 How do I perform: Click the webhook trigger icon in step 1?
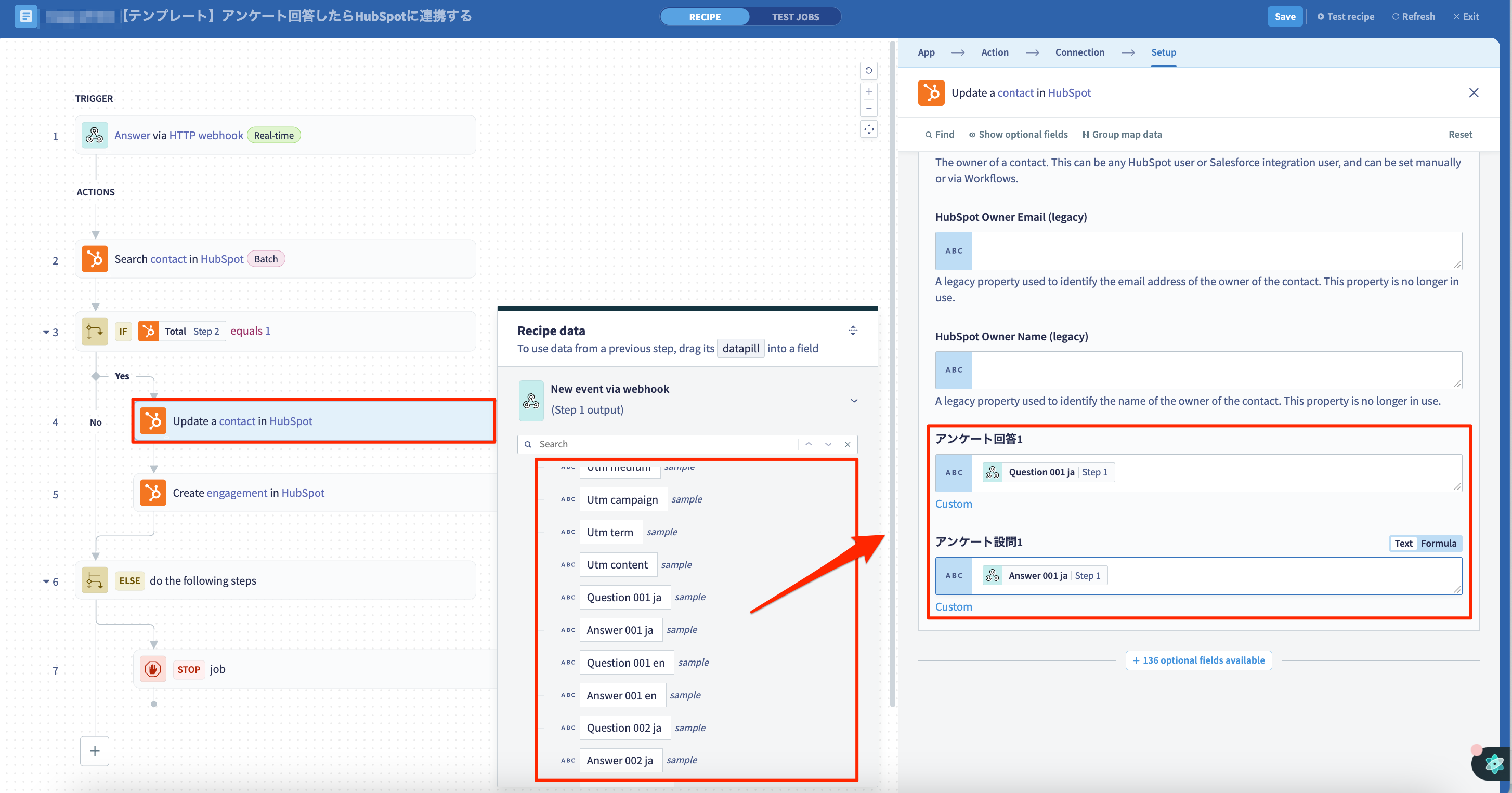[x=95, y=136]
